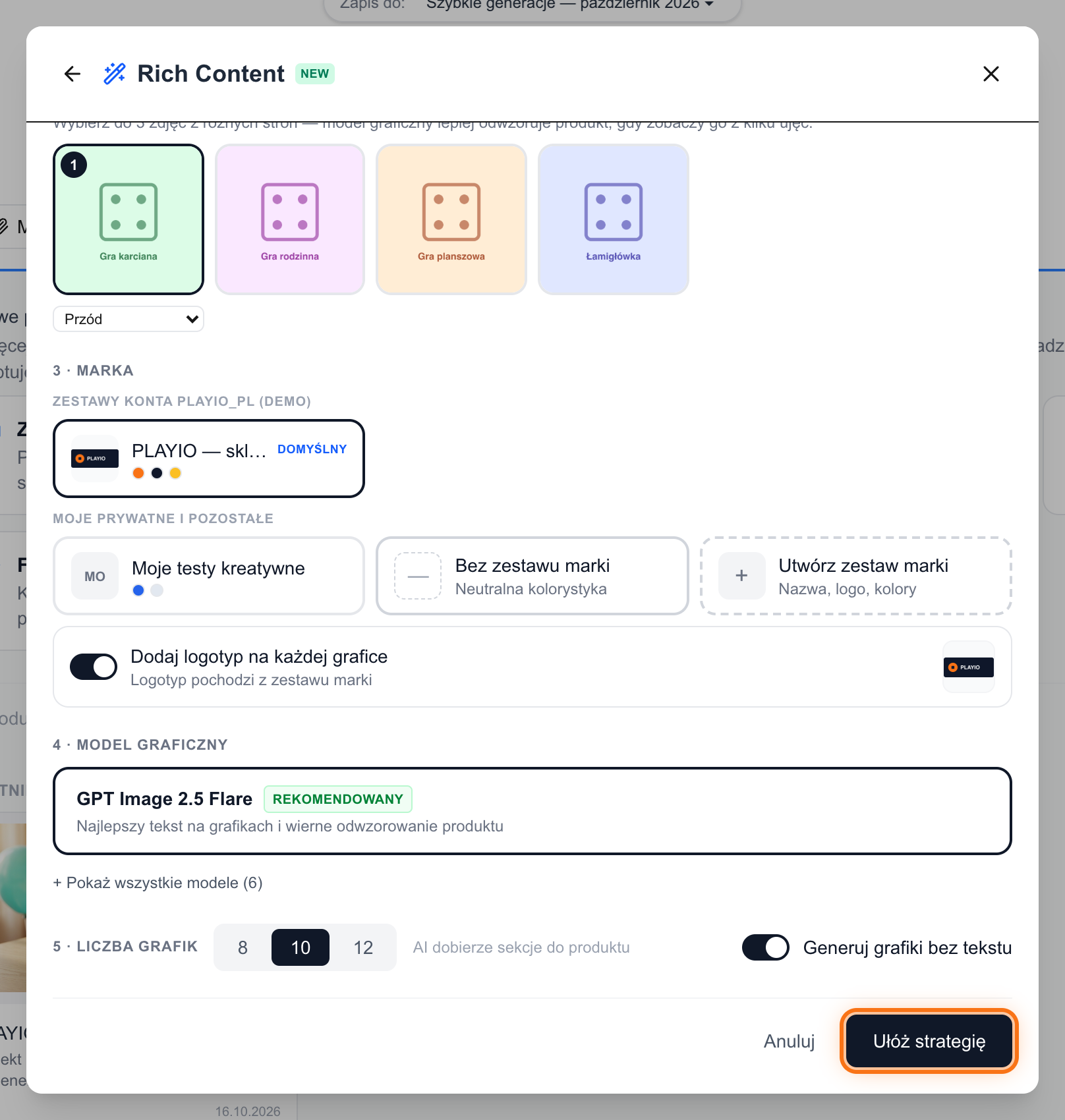Open the Zapis do dropdown in background page
The height and width of the screenshot is (1120, 1065).
[x=532, y=5]
